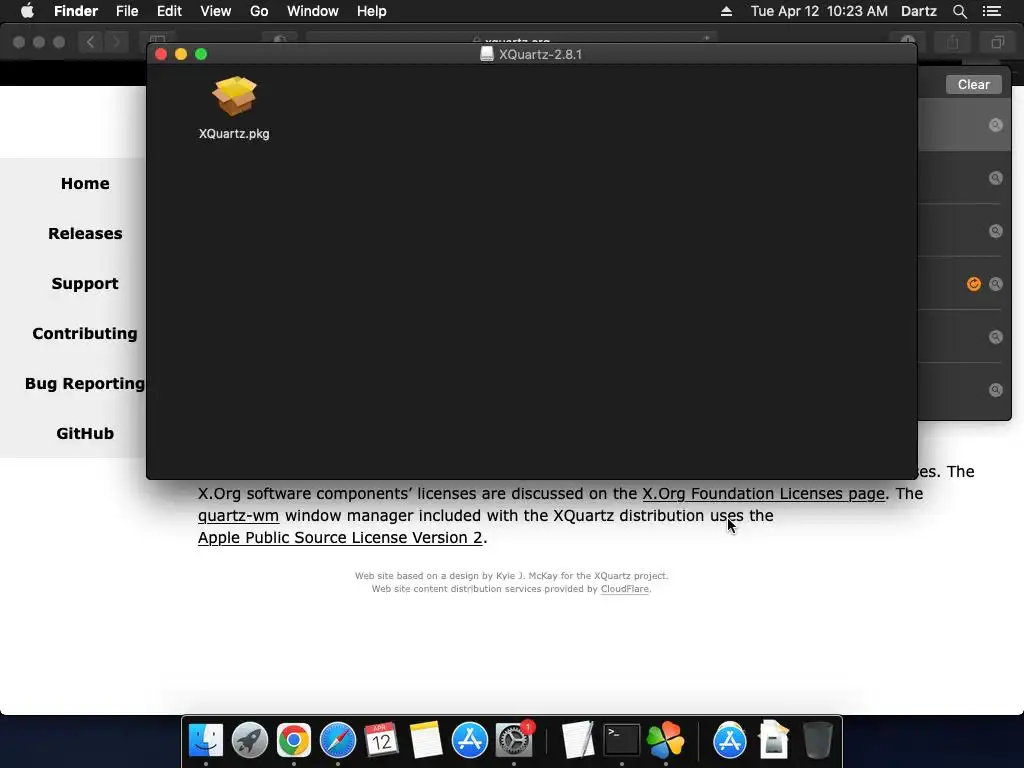Click the date and time in the menu bar
The width and height of the screenshot is (1024, 768).
click(819, 11)
